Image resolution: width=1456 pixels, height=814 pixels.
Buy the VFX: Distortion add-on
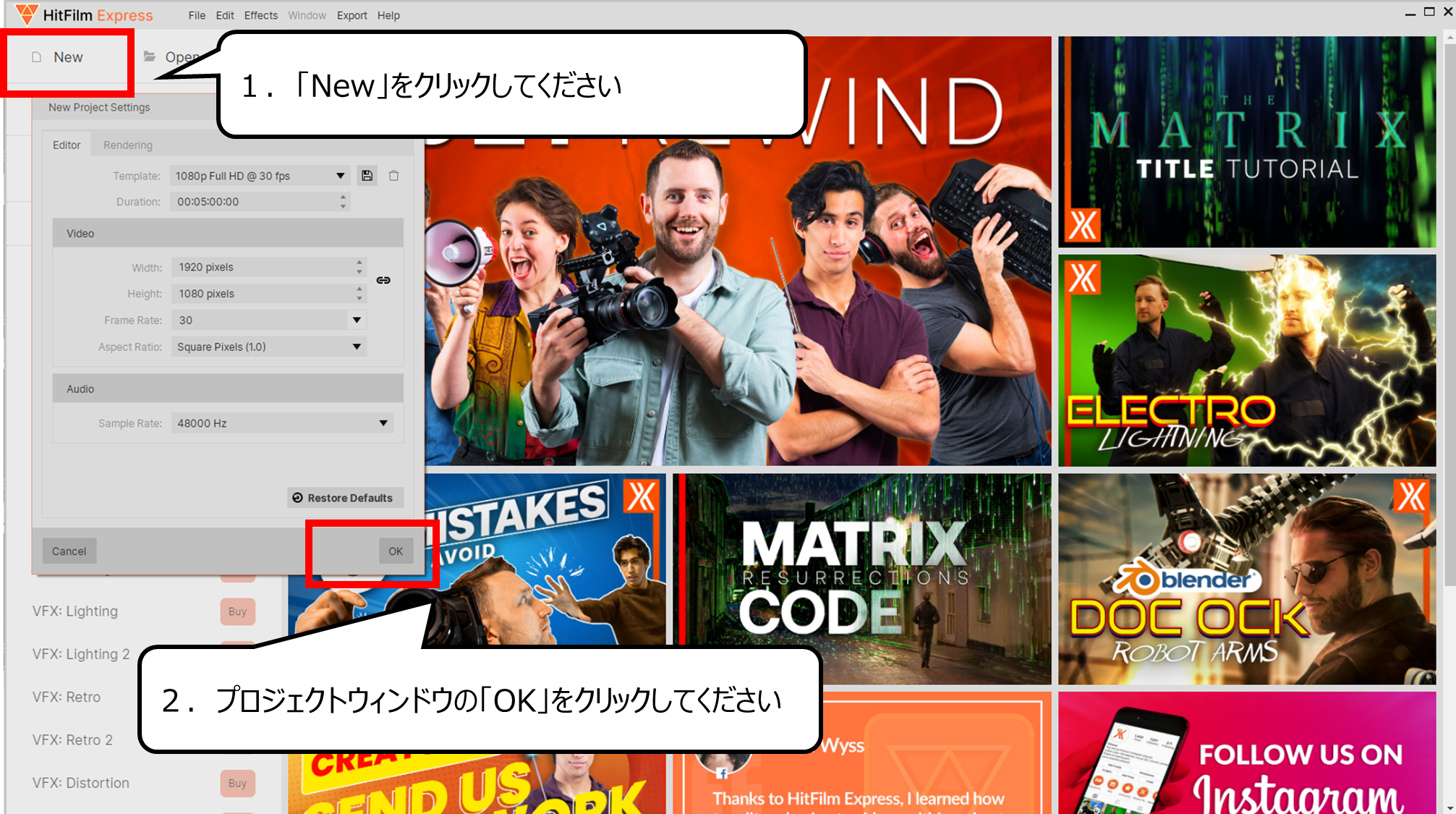pos(237,783)
